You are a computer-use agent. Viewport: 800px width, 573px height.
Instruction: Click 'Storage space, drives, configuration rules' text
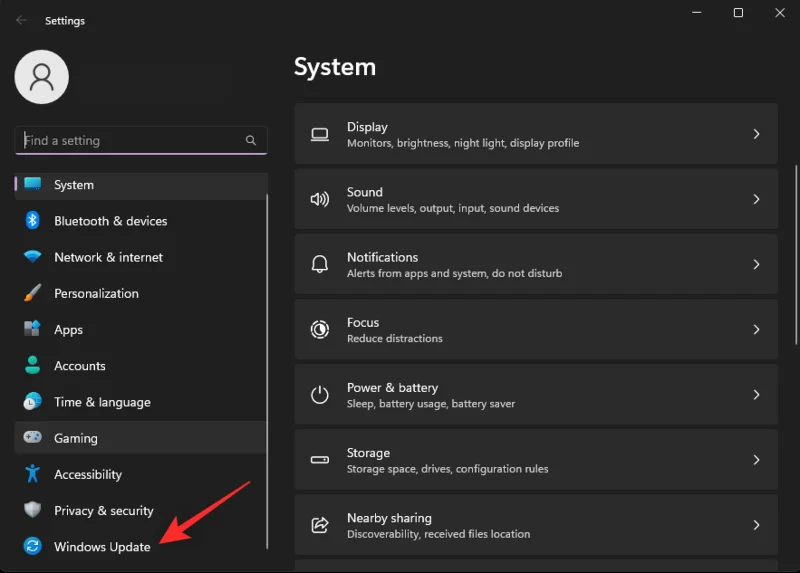tap(447, 469)
